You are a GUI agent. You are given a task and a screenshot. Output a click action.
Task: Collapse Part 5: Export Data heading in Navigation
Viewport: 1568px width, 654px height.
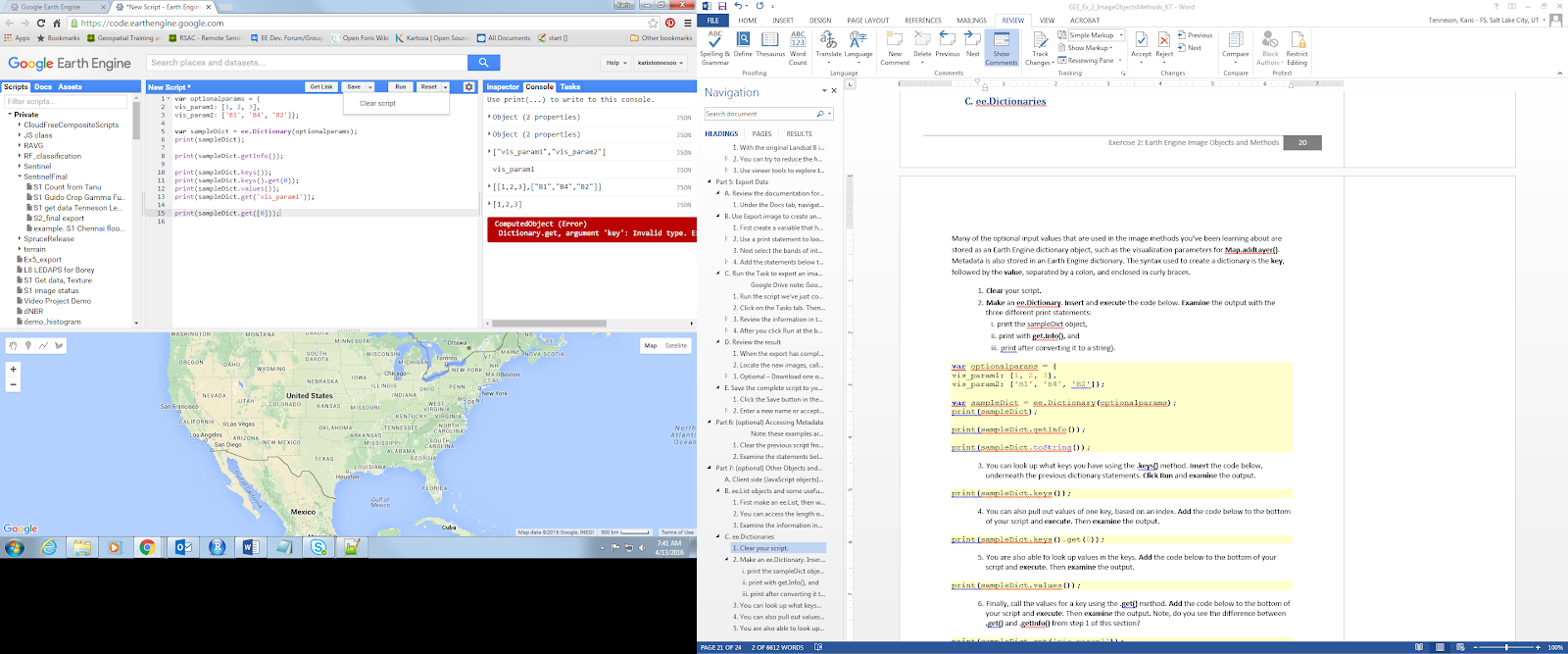(710, 182)
